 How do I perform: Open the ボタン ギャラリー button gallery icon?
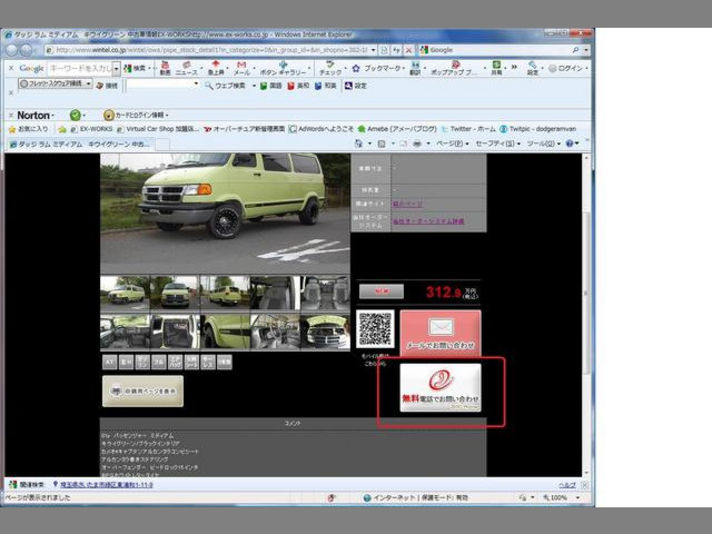point(283,68)
